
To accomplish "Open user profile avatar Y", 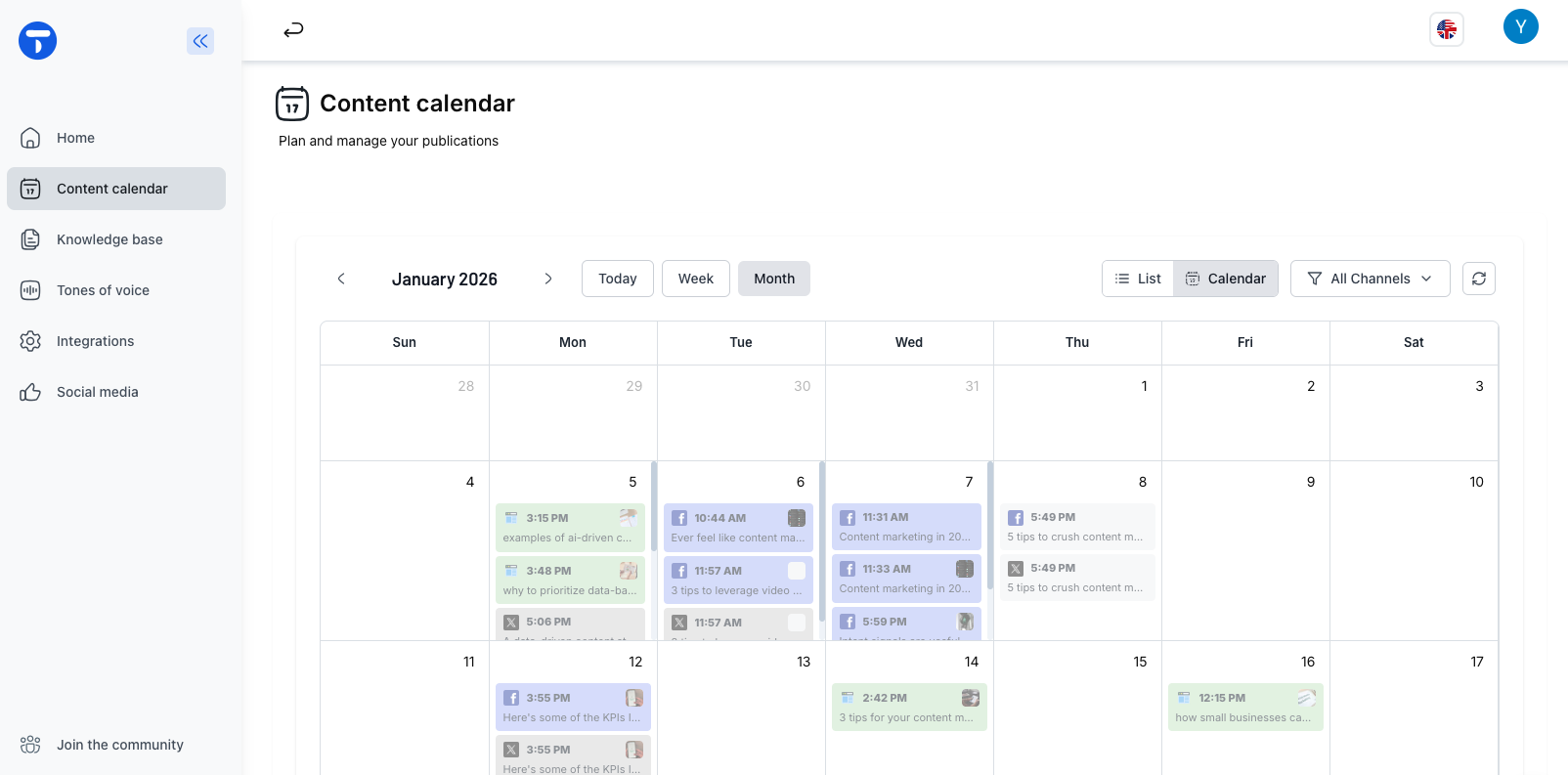I will pos(1521,27).
